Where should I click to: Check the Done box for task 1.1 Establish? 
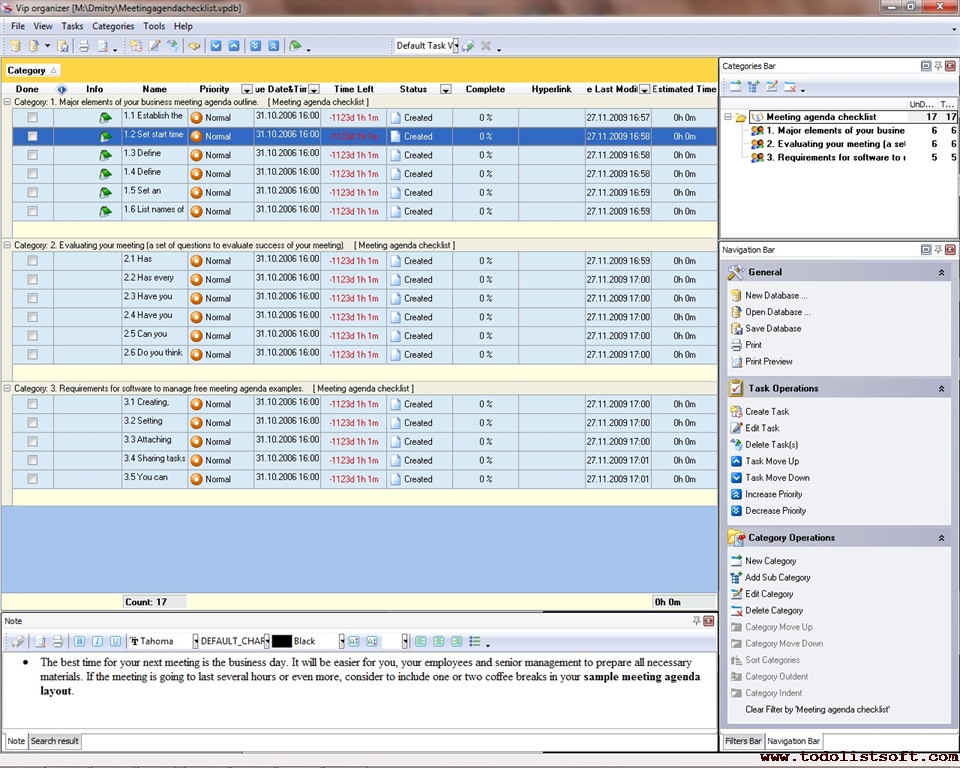point(32,117)
